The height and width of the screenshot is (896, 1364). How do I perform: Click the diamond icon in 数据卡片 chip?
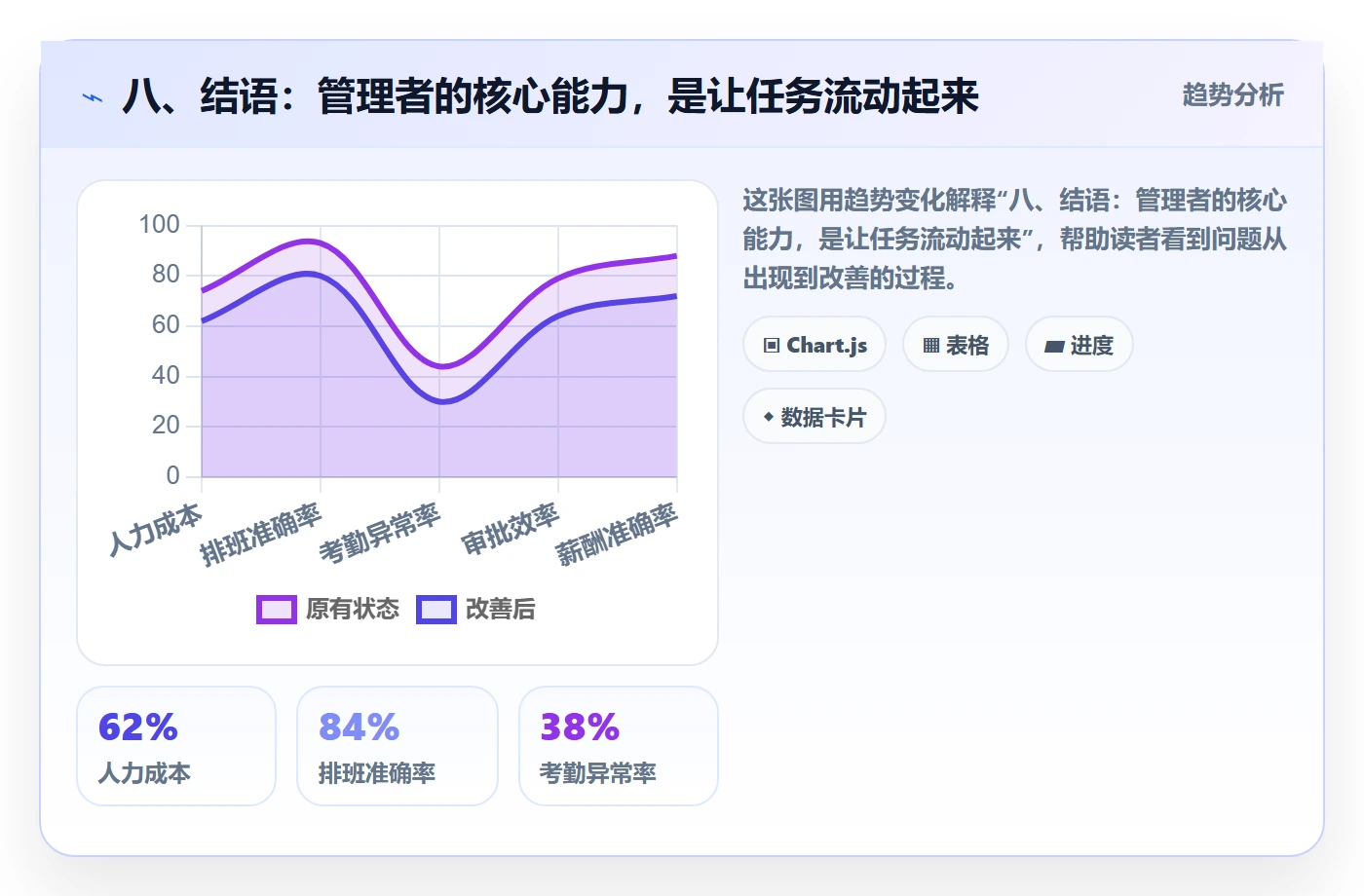tap(769, 417)
